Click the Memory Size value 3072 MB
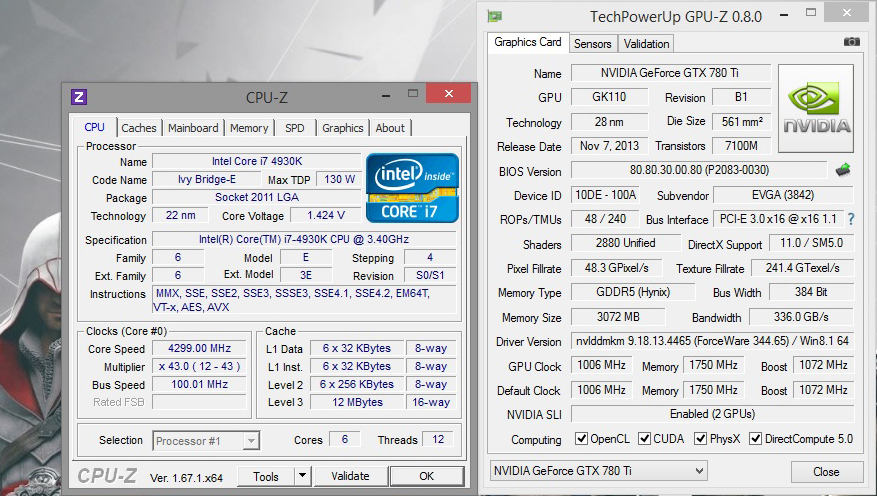This screenshot has height=496, width=877. click(x=617, y=317)
